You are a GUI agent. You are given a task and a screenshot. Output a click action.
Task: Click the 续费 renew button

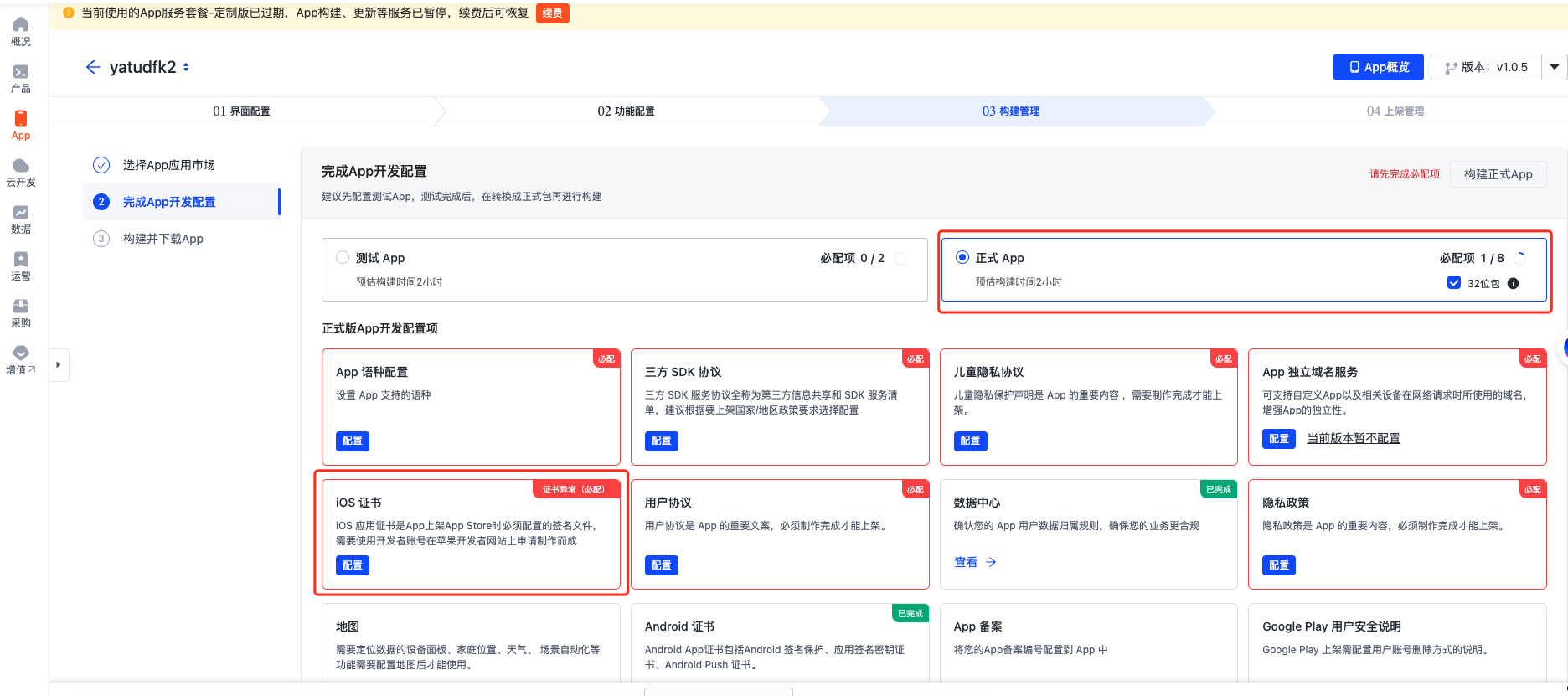(x=553, y=13)
